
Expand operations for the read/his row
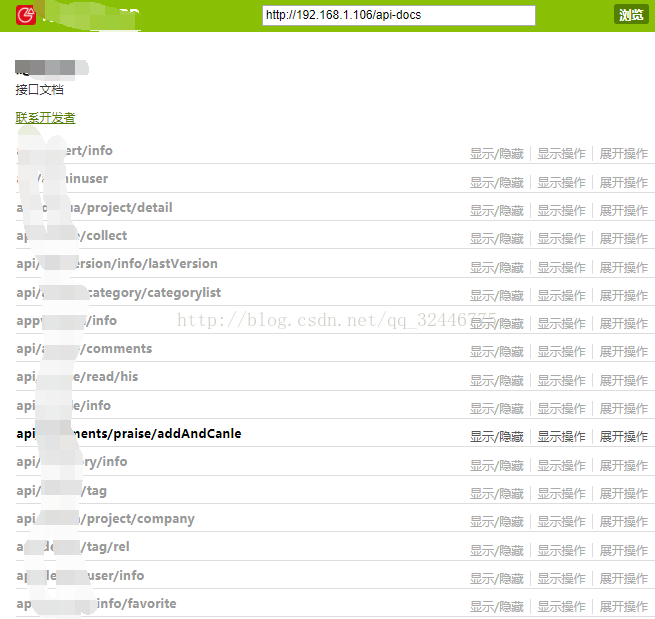tap(624, 380)
